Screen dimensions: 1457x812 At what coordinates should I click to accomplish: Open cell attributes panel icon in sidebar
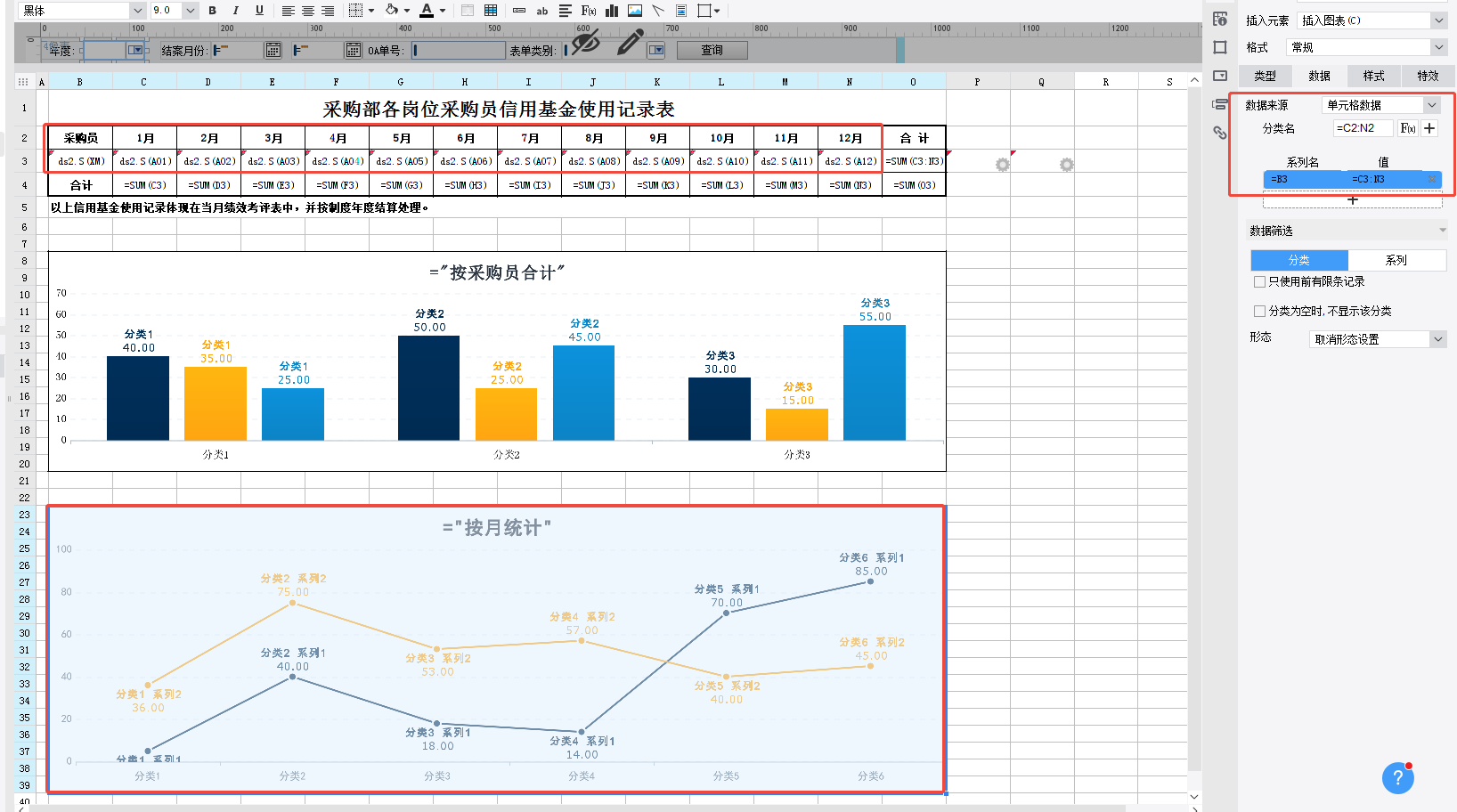(x=1220, y=19)
